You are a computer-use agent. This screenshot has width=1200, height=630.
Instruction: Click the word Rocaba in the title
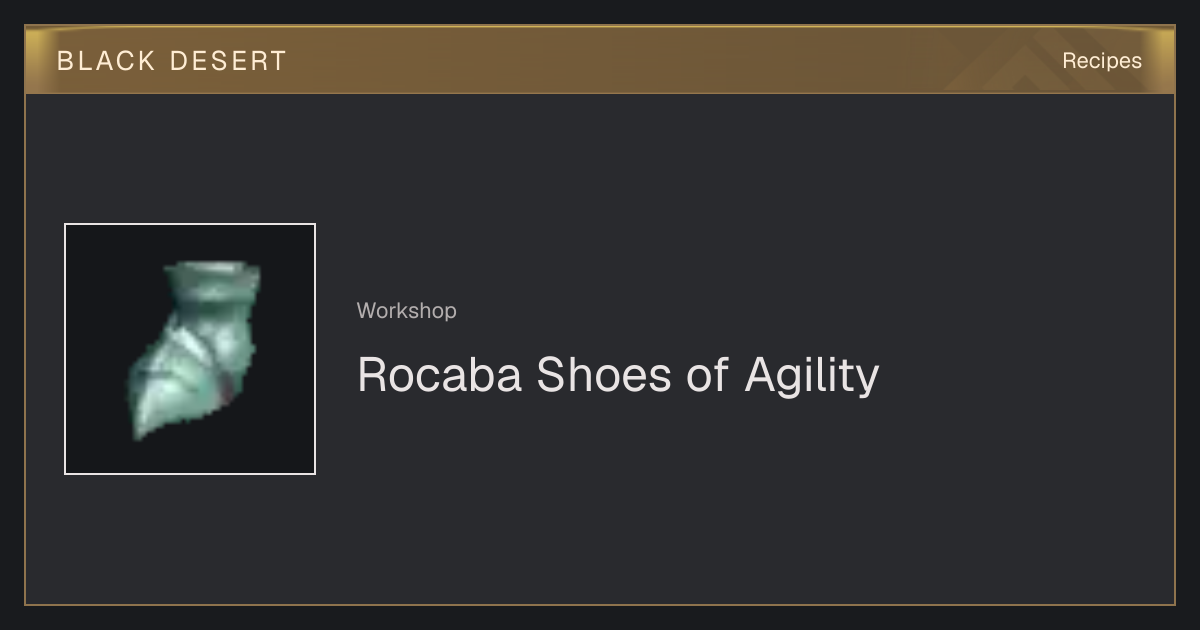440,375
